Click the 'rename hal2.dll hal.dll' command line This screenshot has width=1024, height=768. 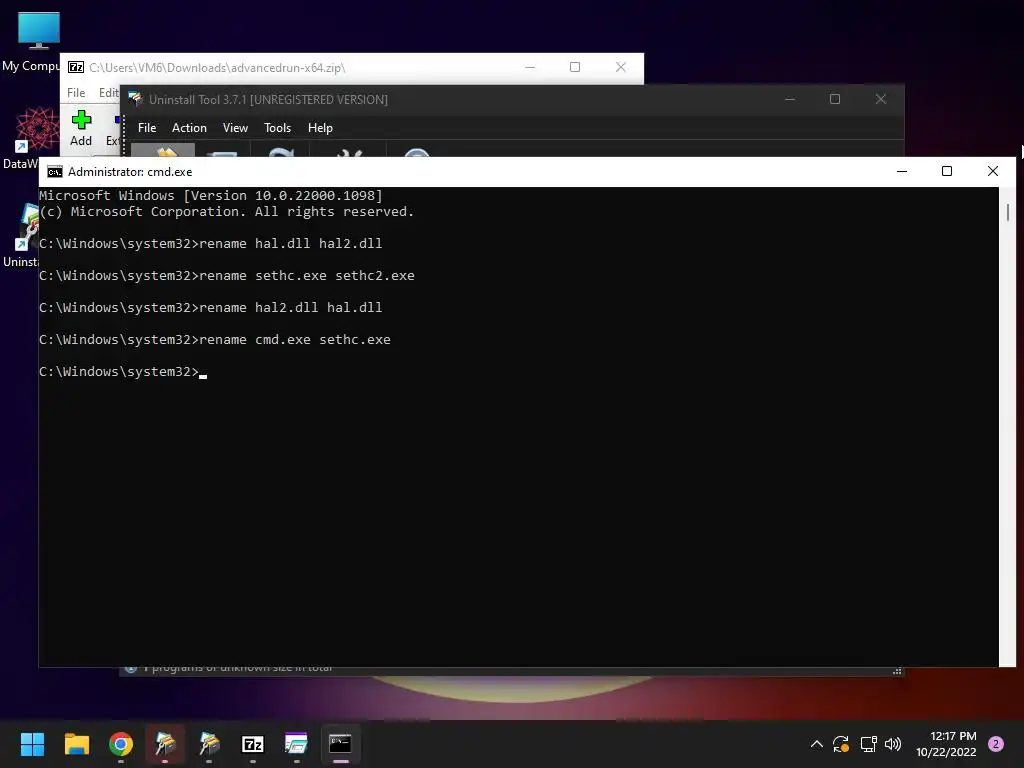210,308
